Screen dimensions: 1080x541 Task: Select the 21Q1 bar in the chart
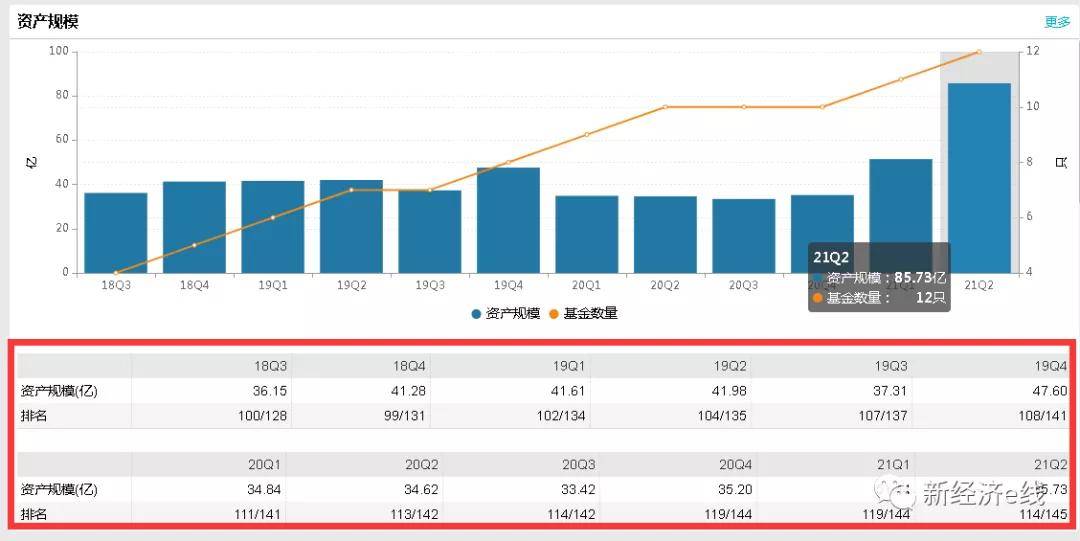click(900, 216)
